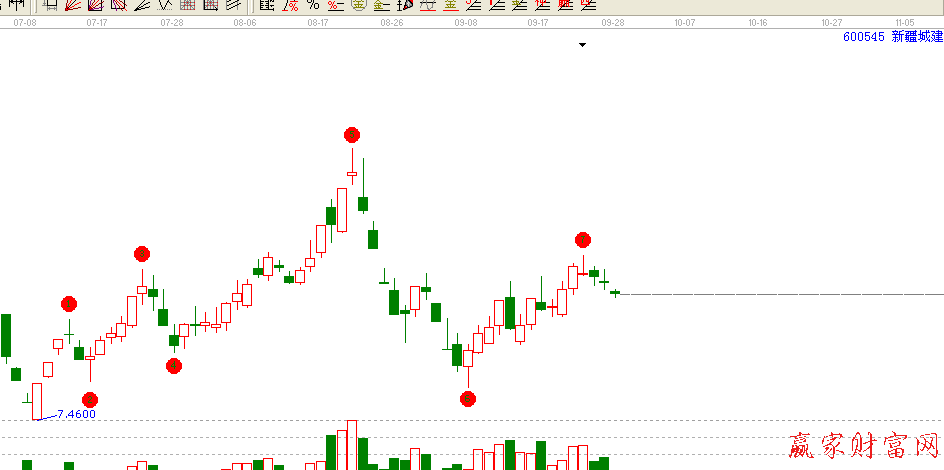Select the black fan-lines drawing tool
This screenshot has width=944, height=470.
[142, 5]
